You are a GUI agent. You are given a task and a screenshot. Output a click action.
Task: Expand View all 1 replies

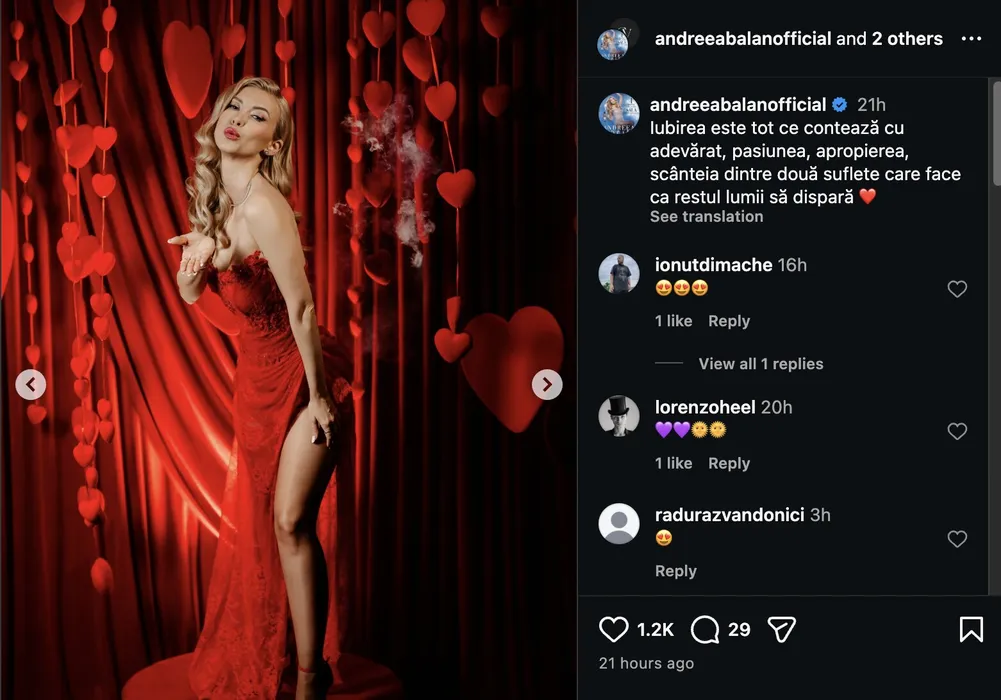coord(760,364)
